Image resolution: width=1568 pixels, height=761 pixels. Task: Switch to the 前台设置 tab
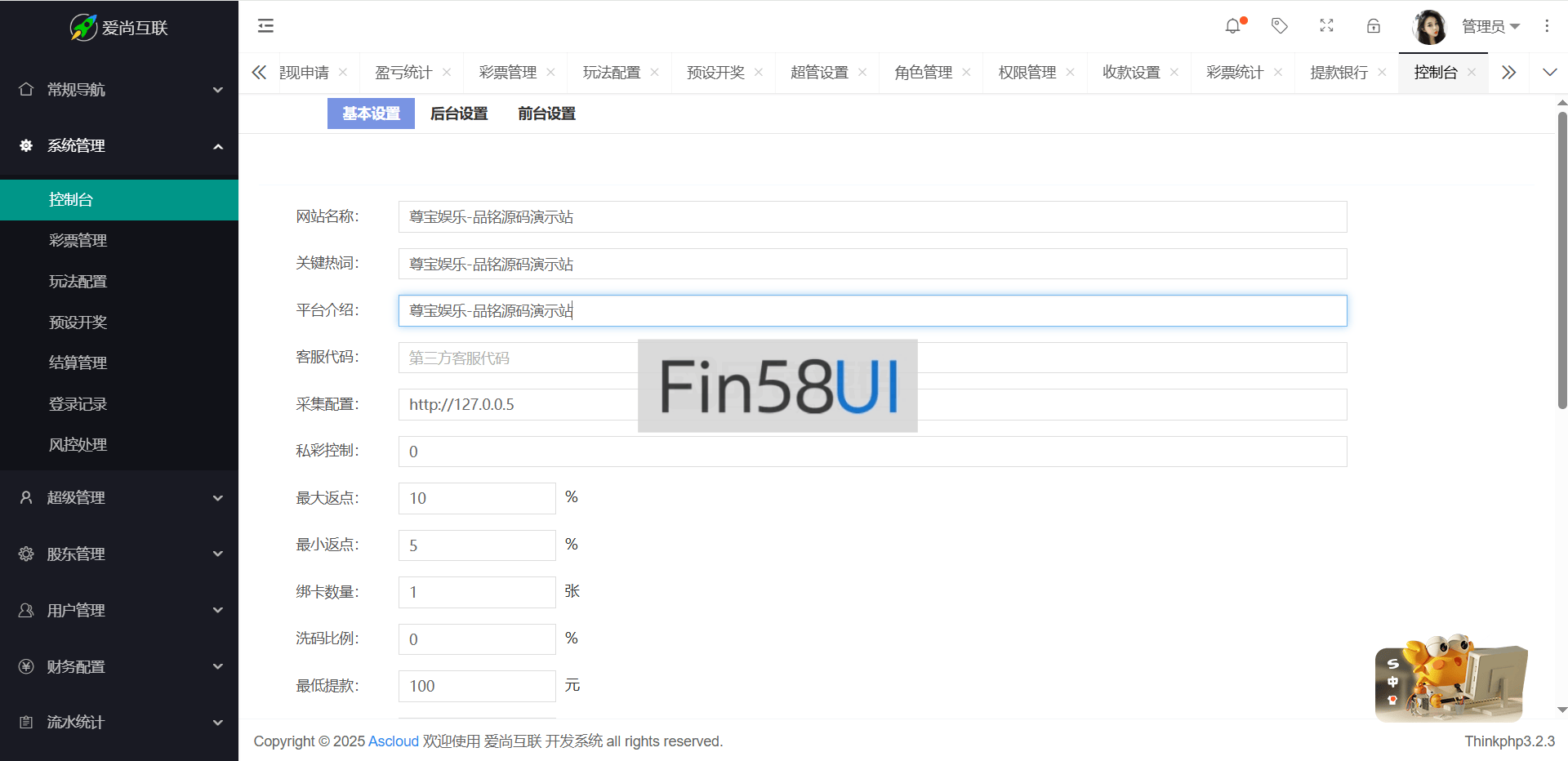point(546,113)
